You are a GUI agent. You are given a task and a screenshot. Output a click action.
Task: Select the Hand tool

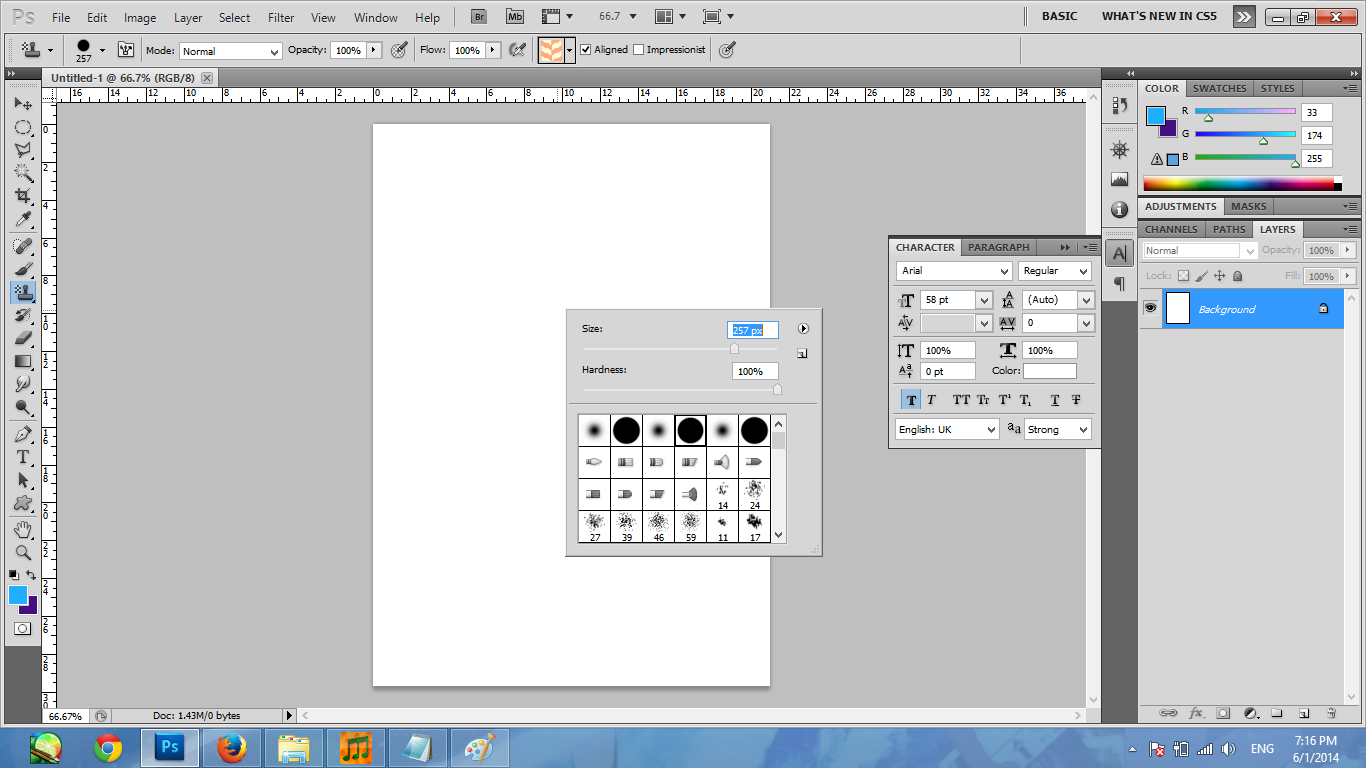coord(22,529)
